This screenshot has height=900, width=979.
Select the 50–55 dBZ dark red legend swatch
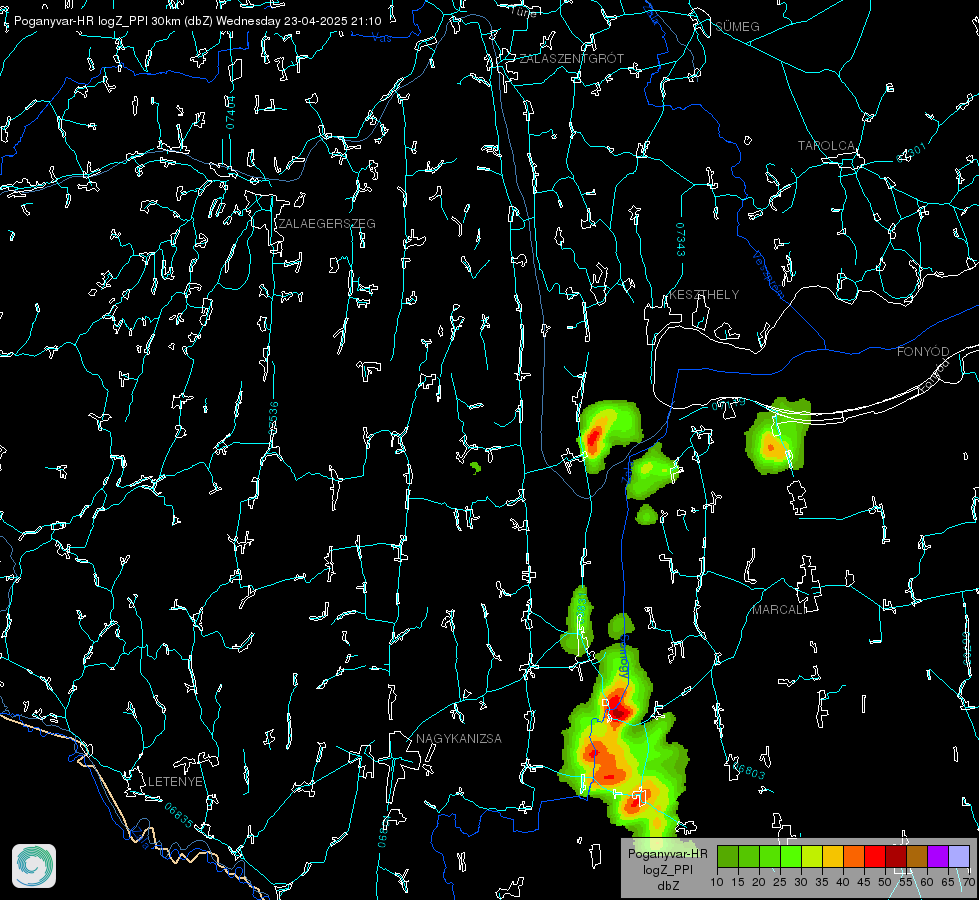(x=896, y=856)
